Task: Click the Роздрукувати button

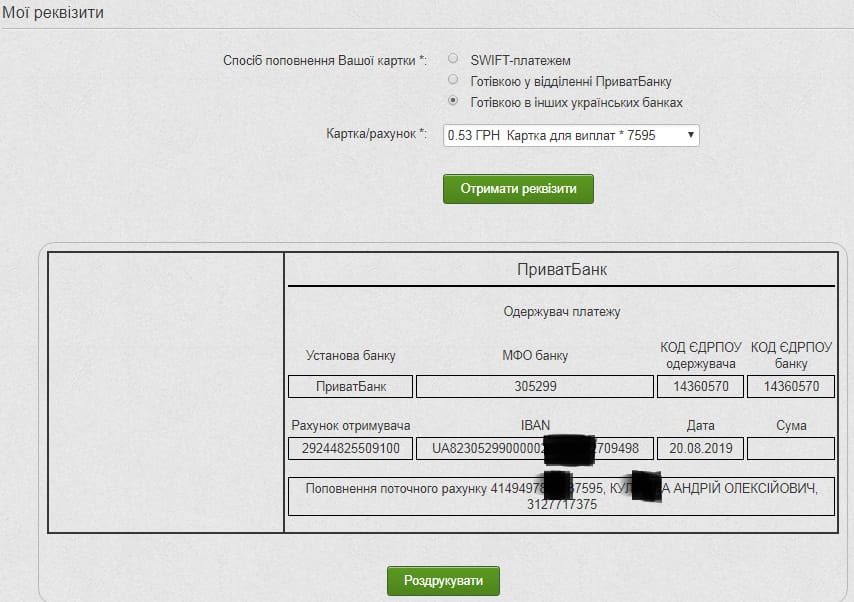Action: click(x=443, y=581)
